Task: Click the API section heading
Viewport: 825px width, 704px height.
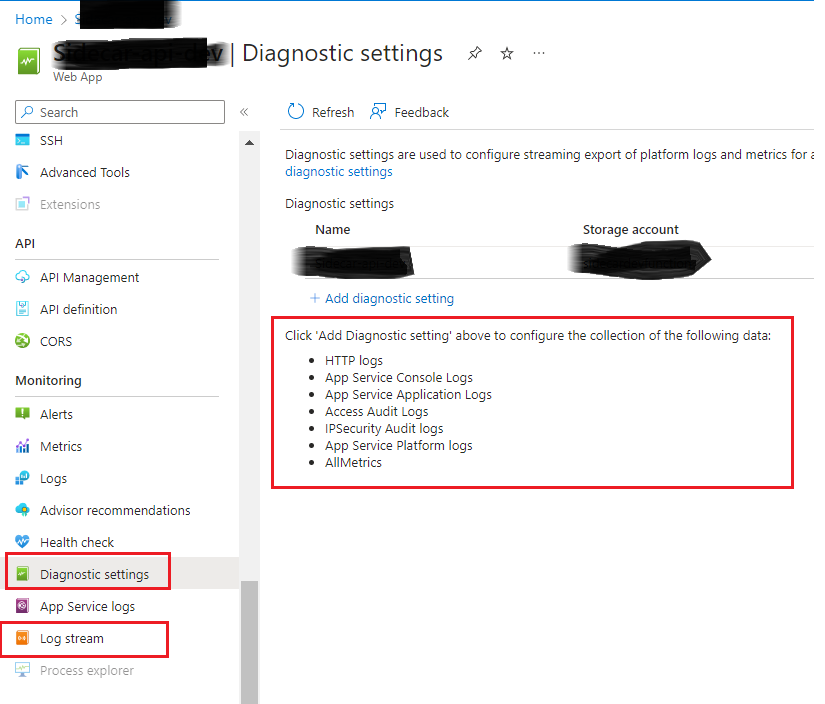Action: pos(25,244)
